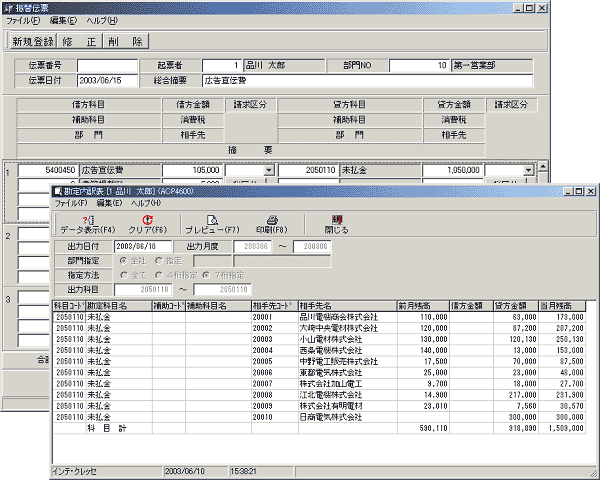600x480 pixels.
Task: Click status bar text インテ・クレッセ
Action: (75, 472)
